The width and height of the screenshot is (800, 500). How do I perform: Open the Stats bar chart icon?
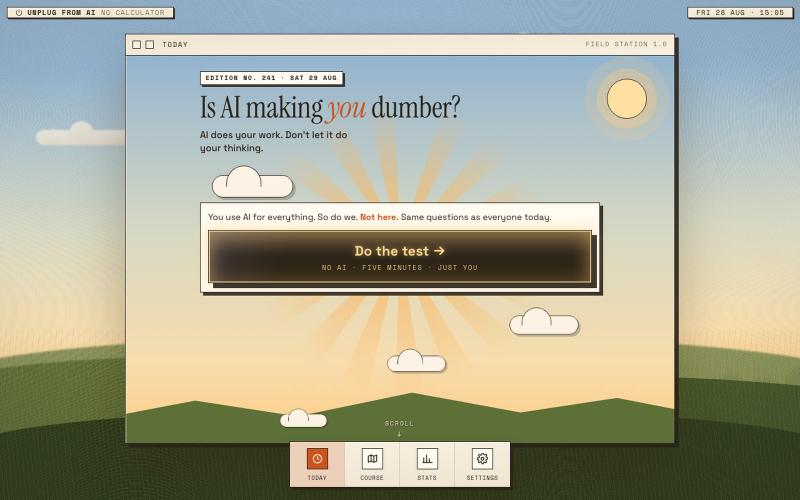pyautogui.click(x=427, y=459)
